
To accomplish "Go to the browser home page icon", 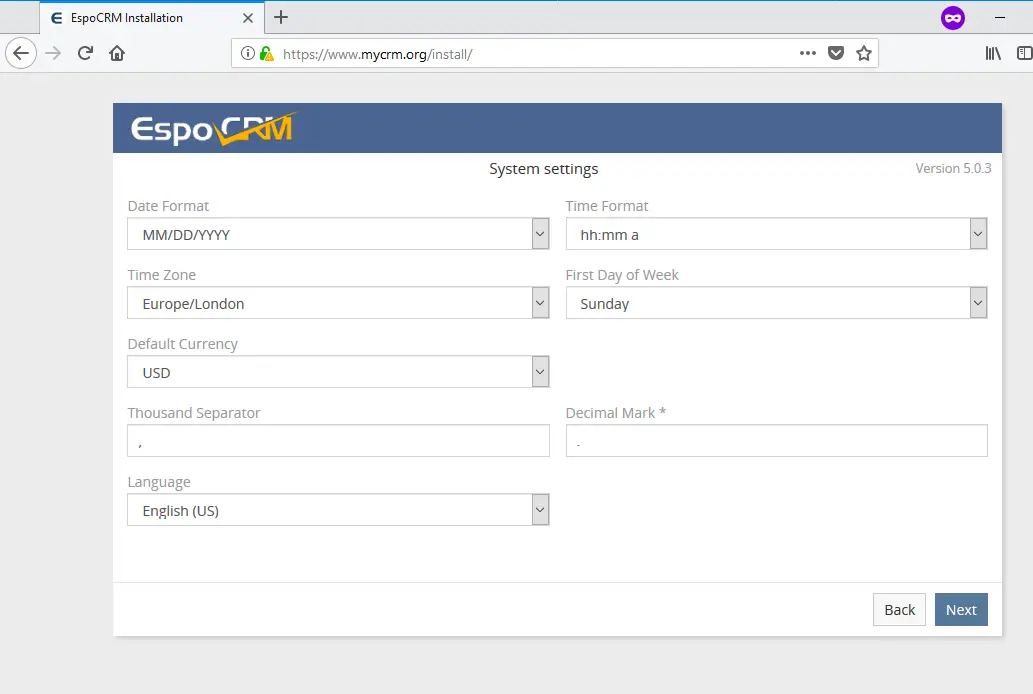I will coord(117,53).
